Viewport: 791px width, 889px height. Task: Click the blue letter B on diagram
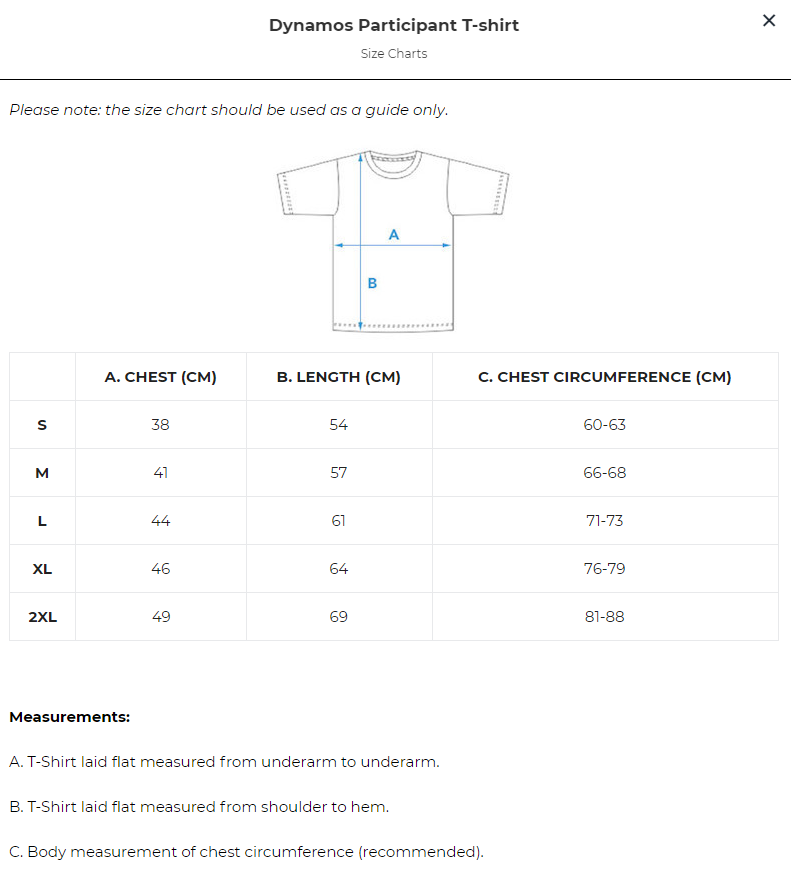tap(372, 284)
